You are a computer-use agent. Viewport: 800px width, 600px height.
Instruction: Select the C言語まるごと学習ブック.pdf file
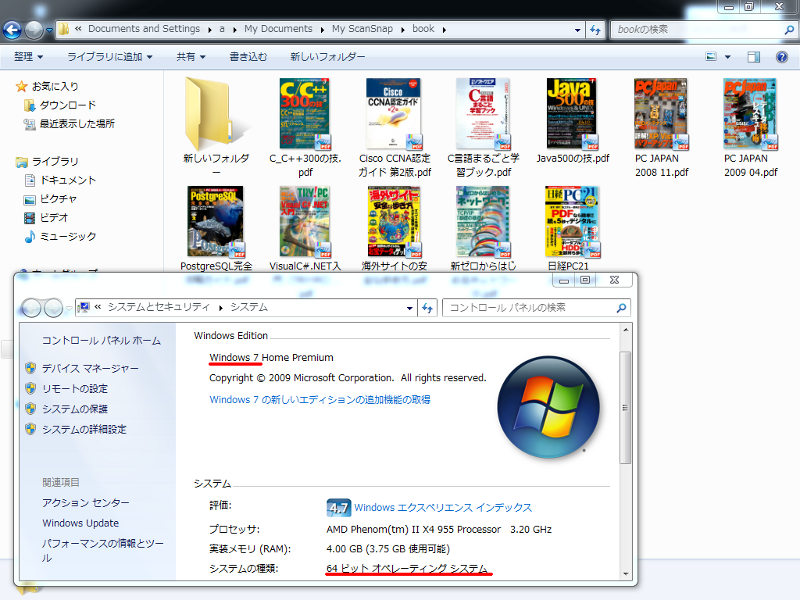point(483,127)
